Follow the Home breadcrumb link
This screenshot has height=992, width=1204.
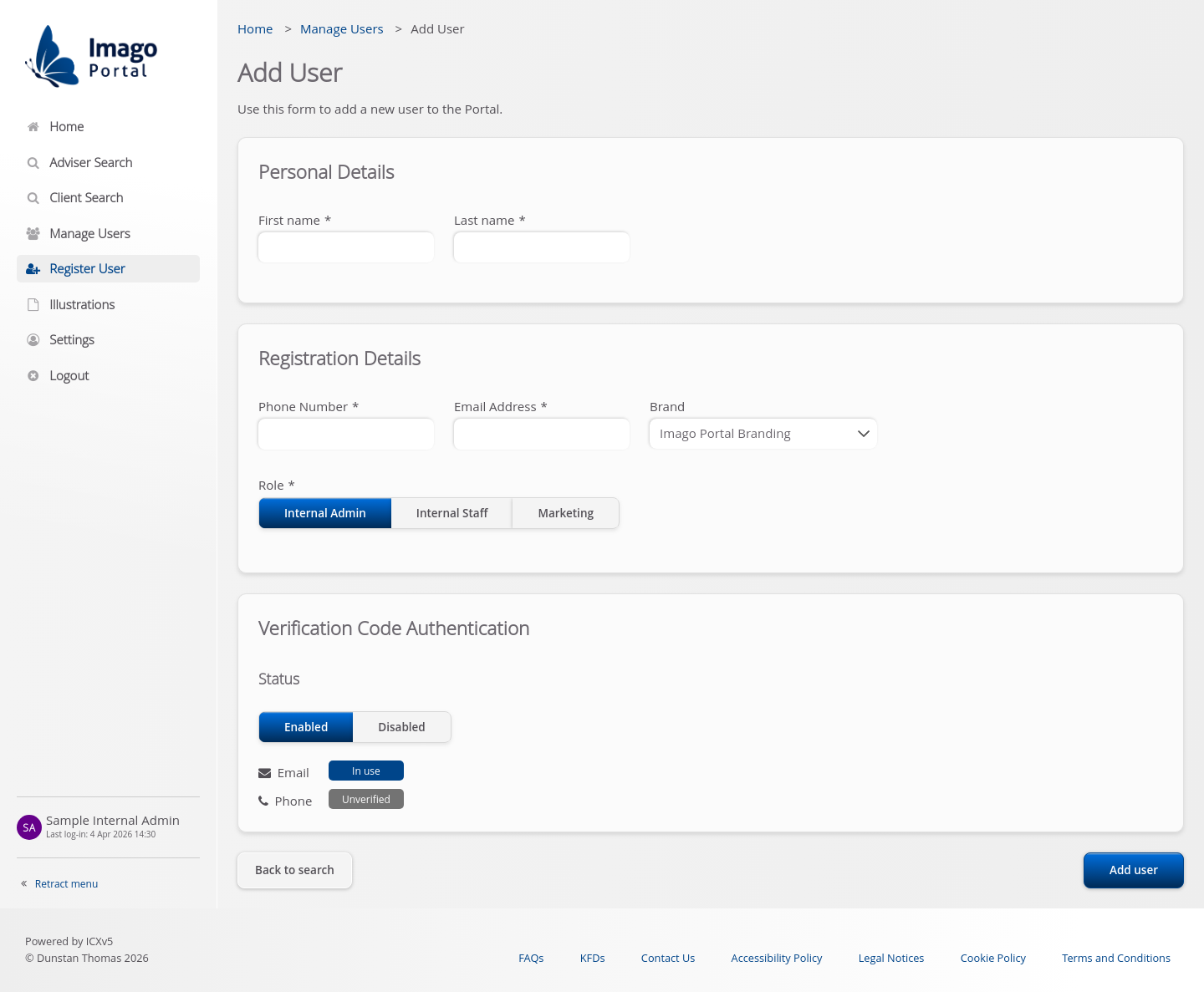point(255,29)
